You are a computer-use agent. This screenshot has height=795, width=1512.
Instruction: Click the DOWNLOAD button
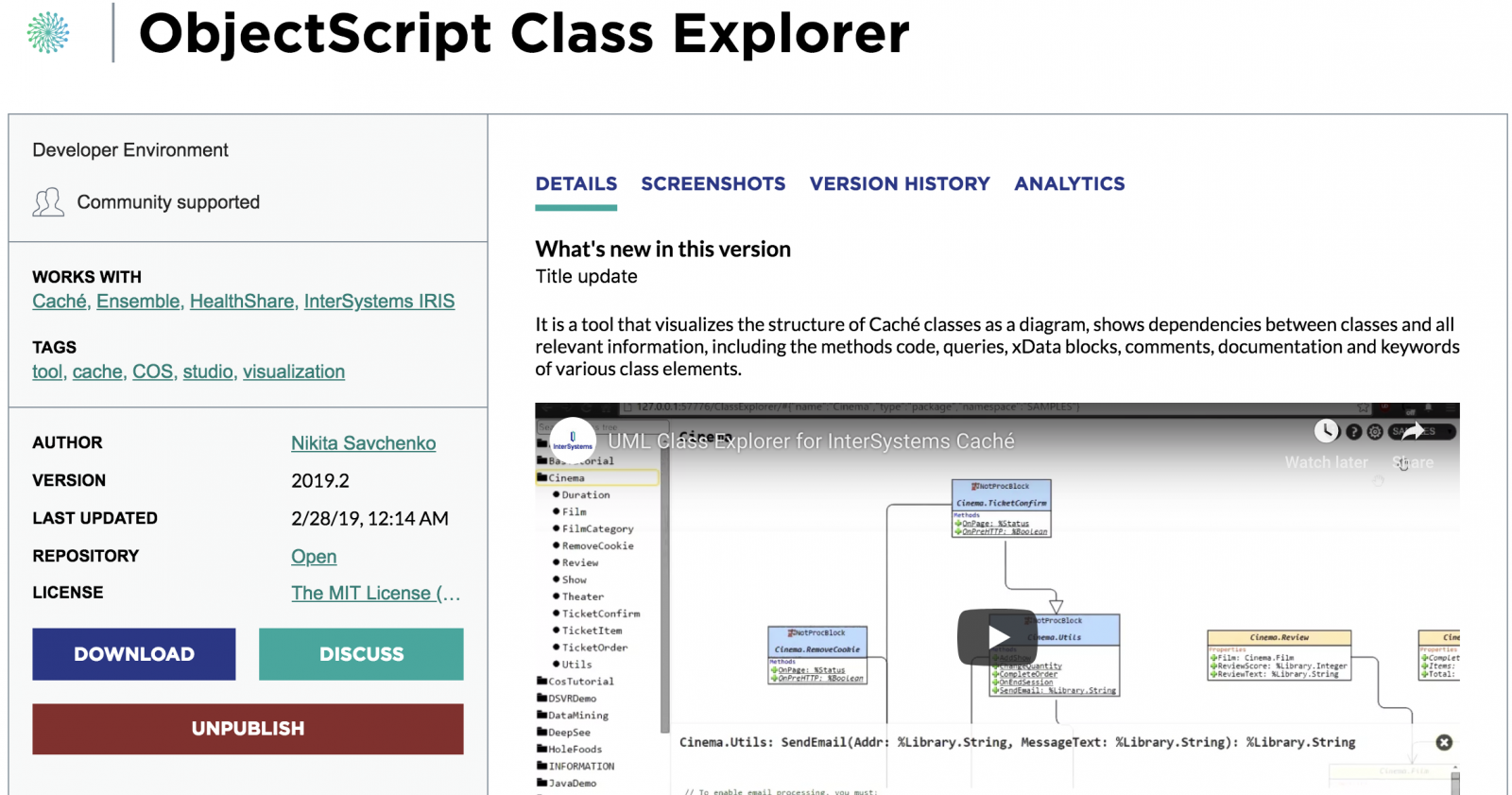tap(134, 654)
